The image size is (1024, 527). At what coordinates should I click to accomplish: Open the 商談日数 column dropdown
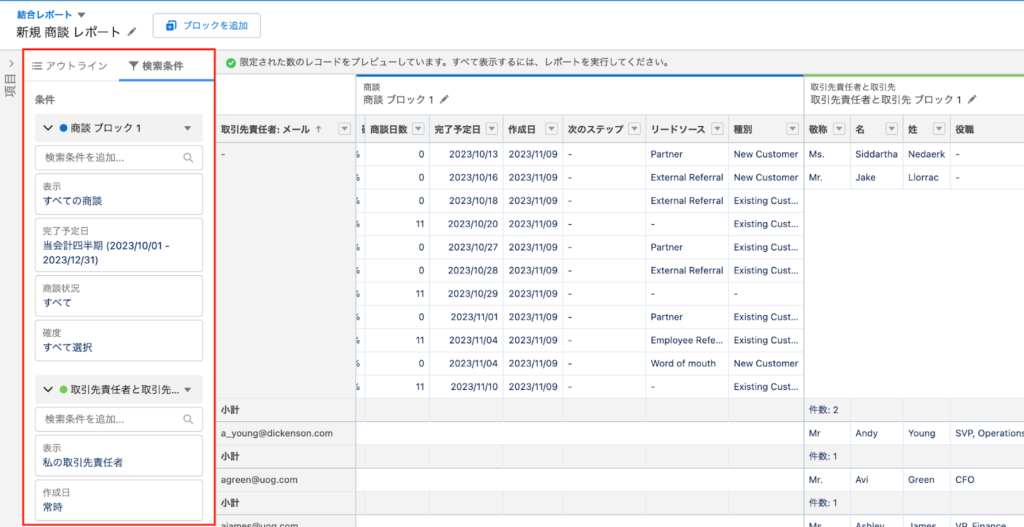418,129
